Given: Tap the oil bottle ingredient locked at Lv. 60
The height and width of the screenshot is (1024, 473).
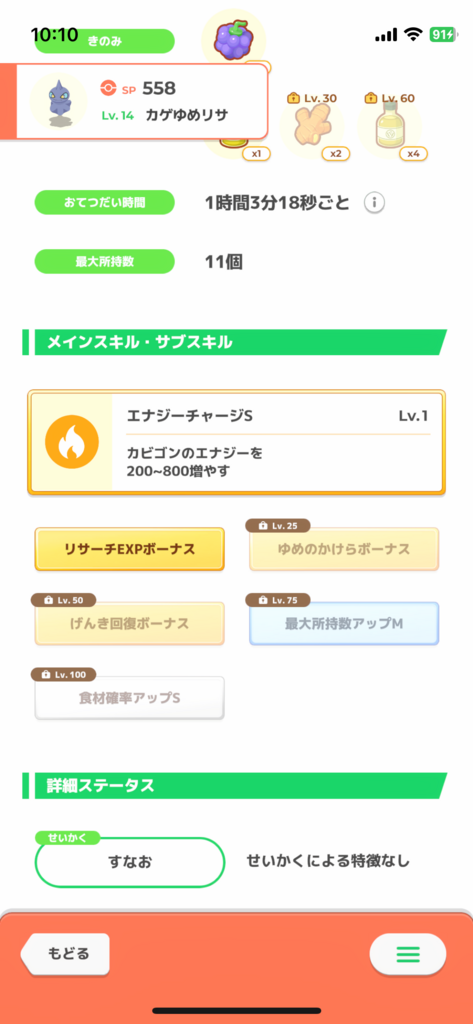Looking at the screenshot, I should 389,126.
